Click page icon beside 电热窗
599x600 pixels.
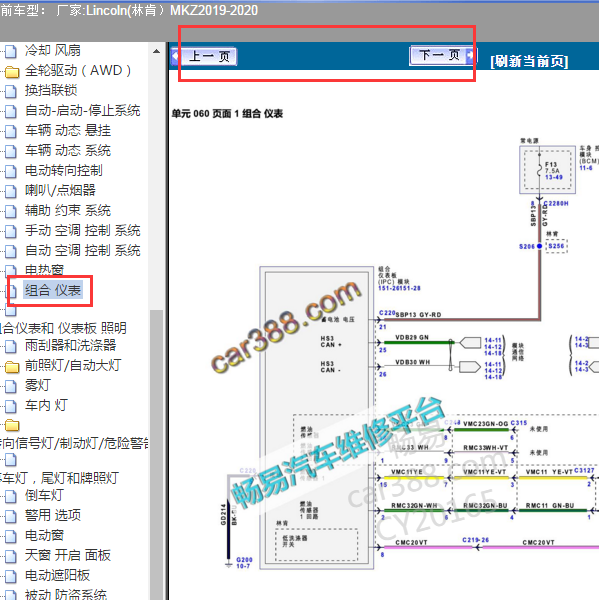11,271
